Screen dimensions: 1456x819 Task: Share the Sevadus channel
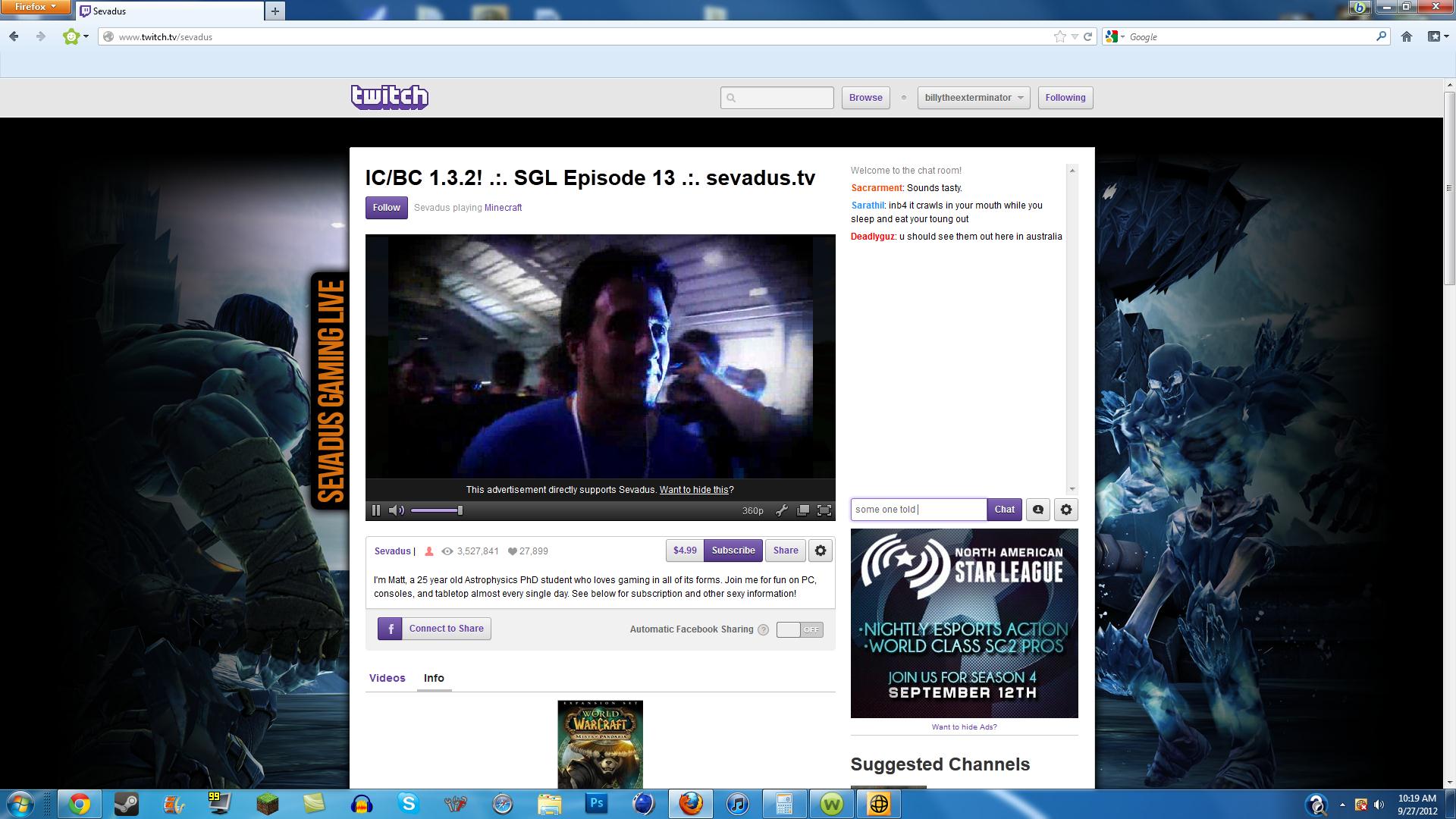point(786,551)
